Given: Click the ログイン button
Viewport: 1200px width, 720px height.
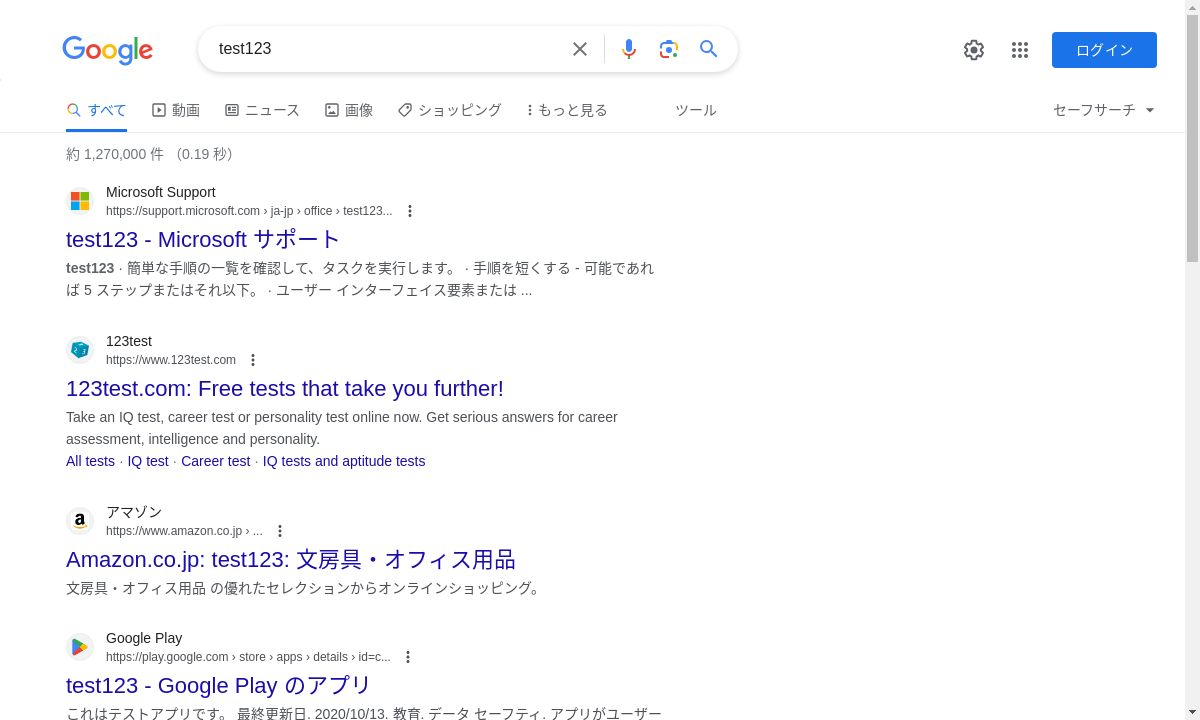Looking at the screenshot, I should 1104,50.
